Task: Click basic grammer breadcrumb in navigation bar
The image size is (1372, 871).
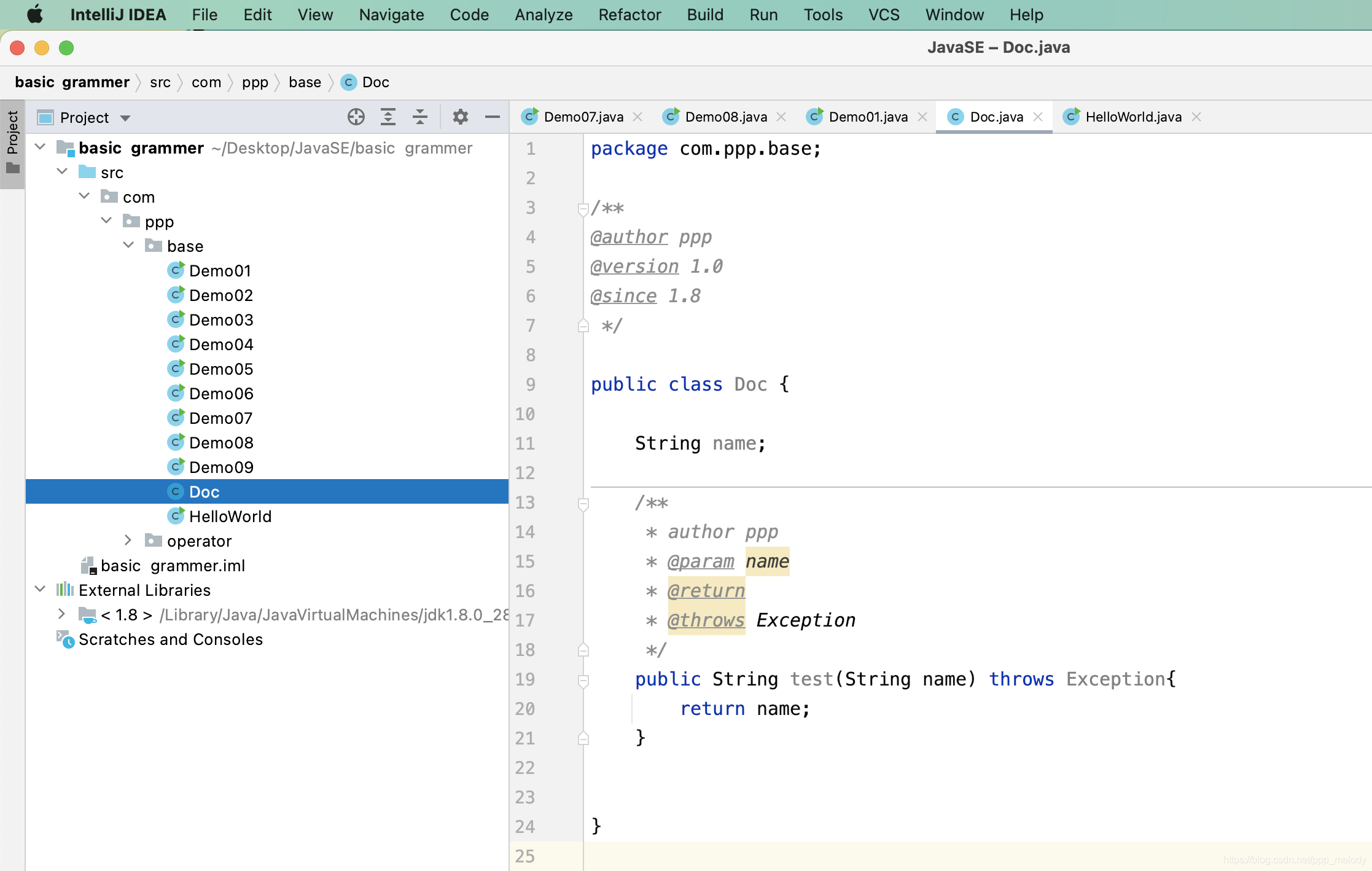Action: click(72, 82)
